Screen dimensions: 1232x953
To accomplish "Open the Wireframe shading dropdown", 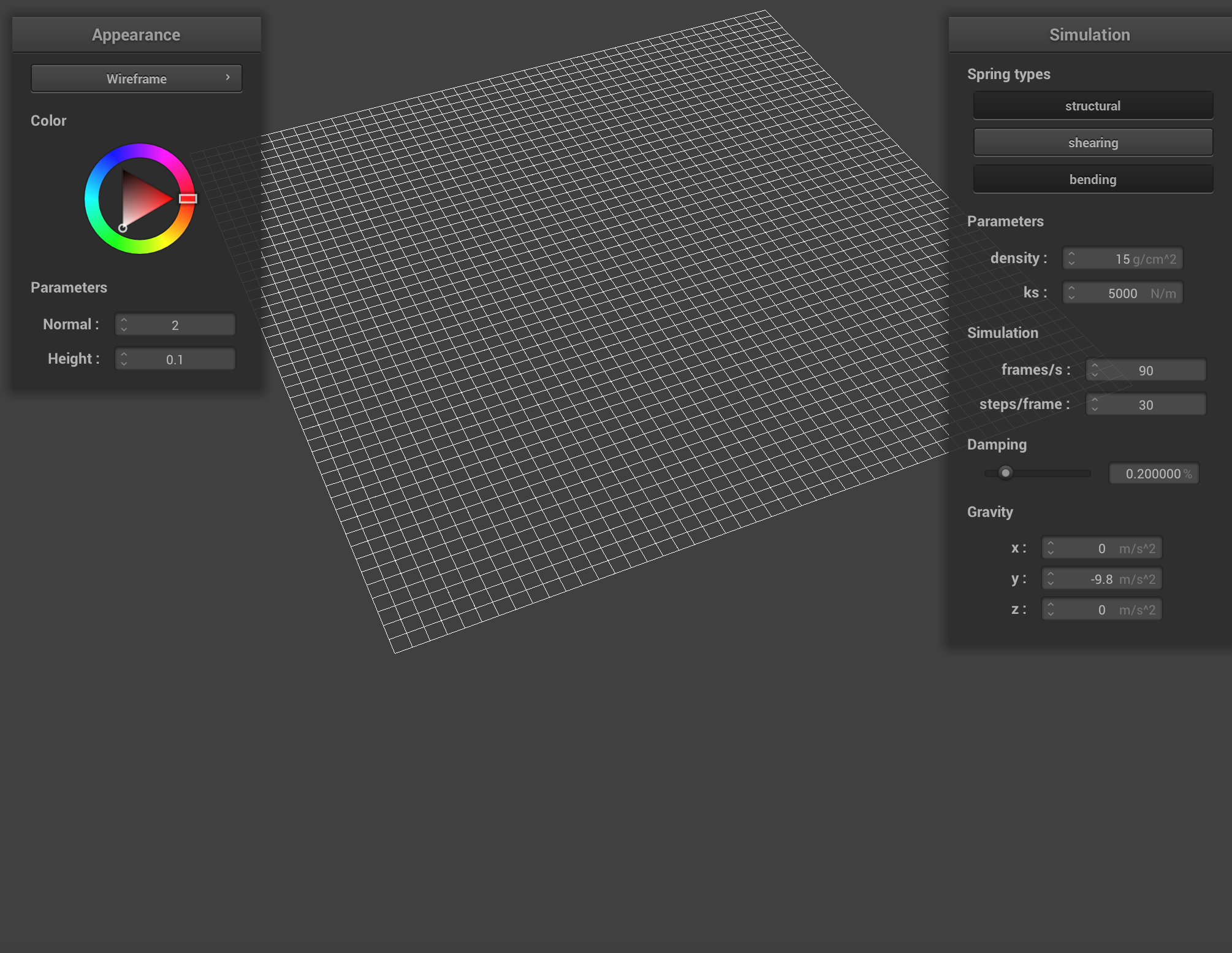I will point(136,78).
